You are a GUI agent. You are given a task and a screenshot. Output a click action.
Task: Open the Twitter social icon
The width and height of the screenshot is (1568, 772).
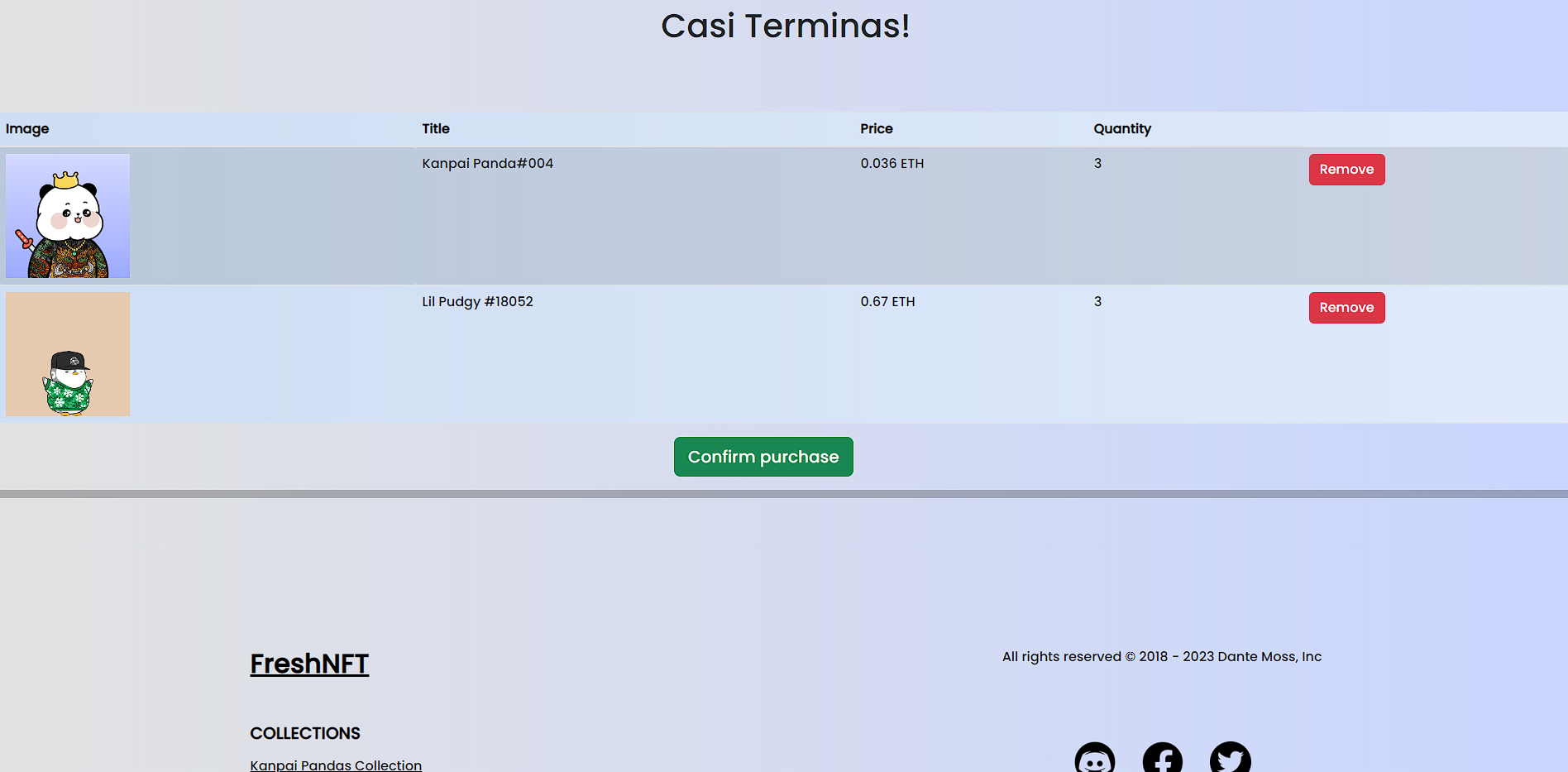coord(1231,758)
